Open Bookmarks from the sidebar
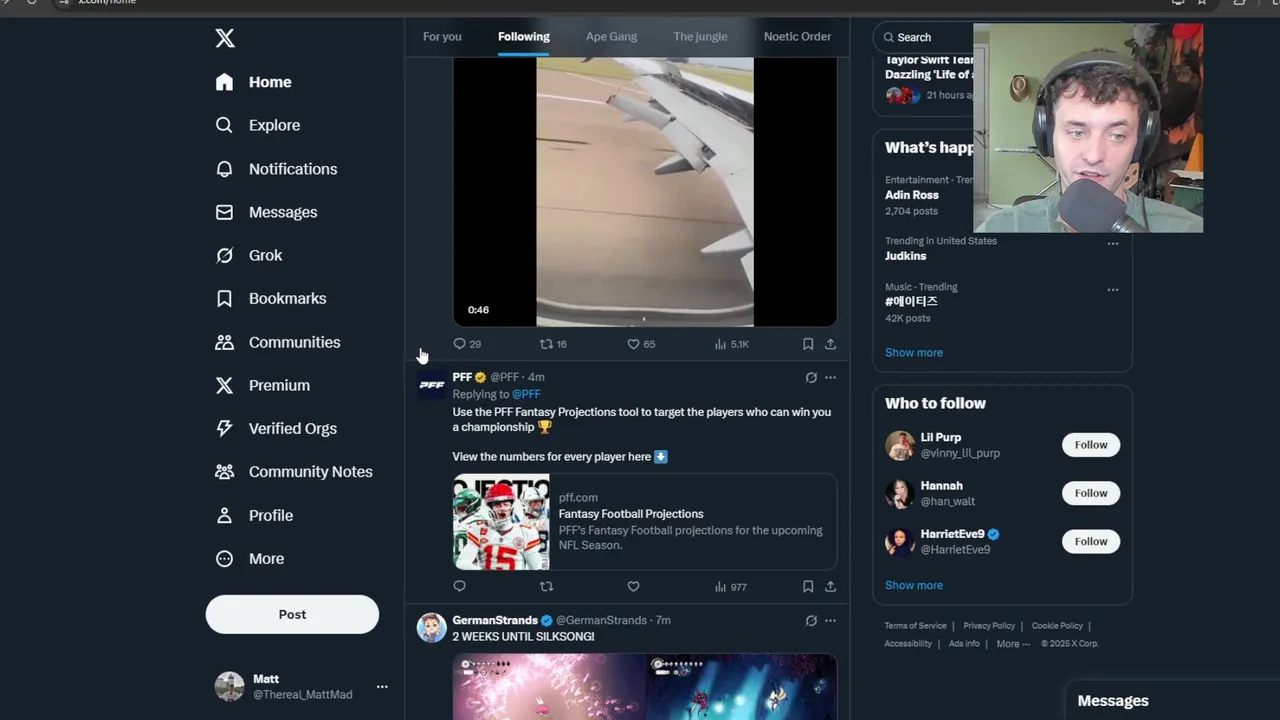This screenshot has height=720, width=1280. (271, 298)
